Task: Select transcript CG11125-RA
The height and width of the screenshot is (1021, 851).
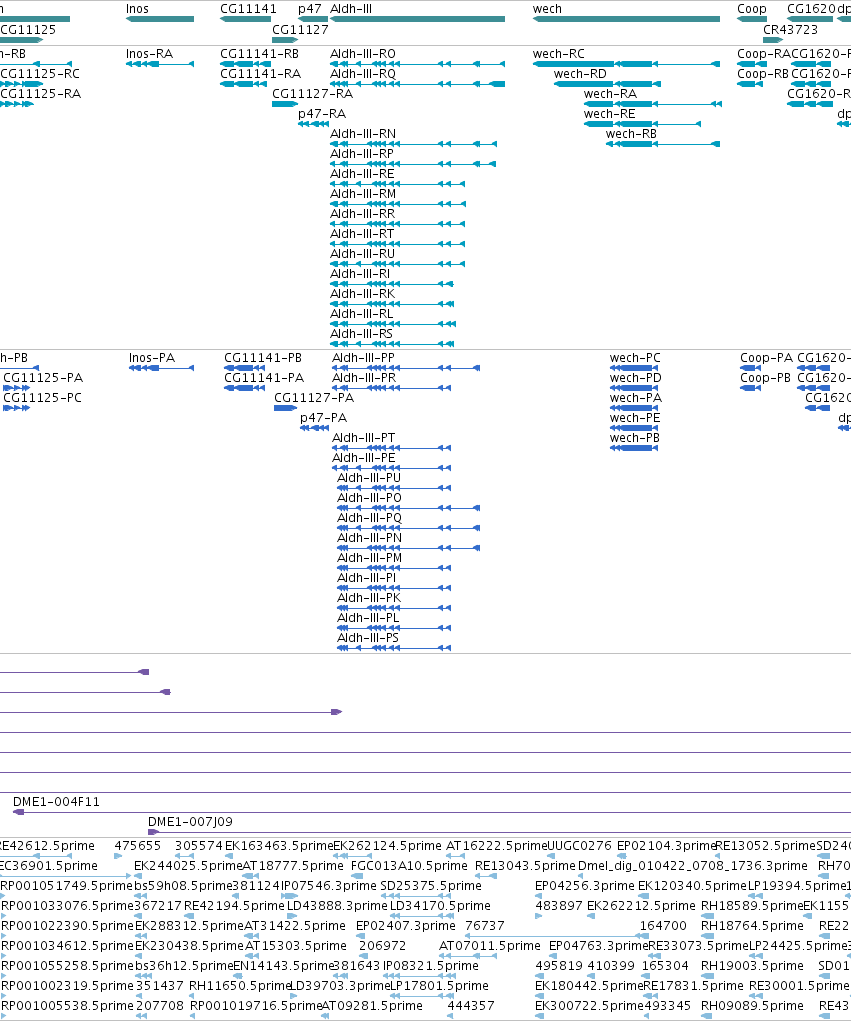Action: point(41,94)
